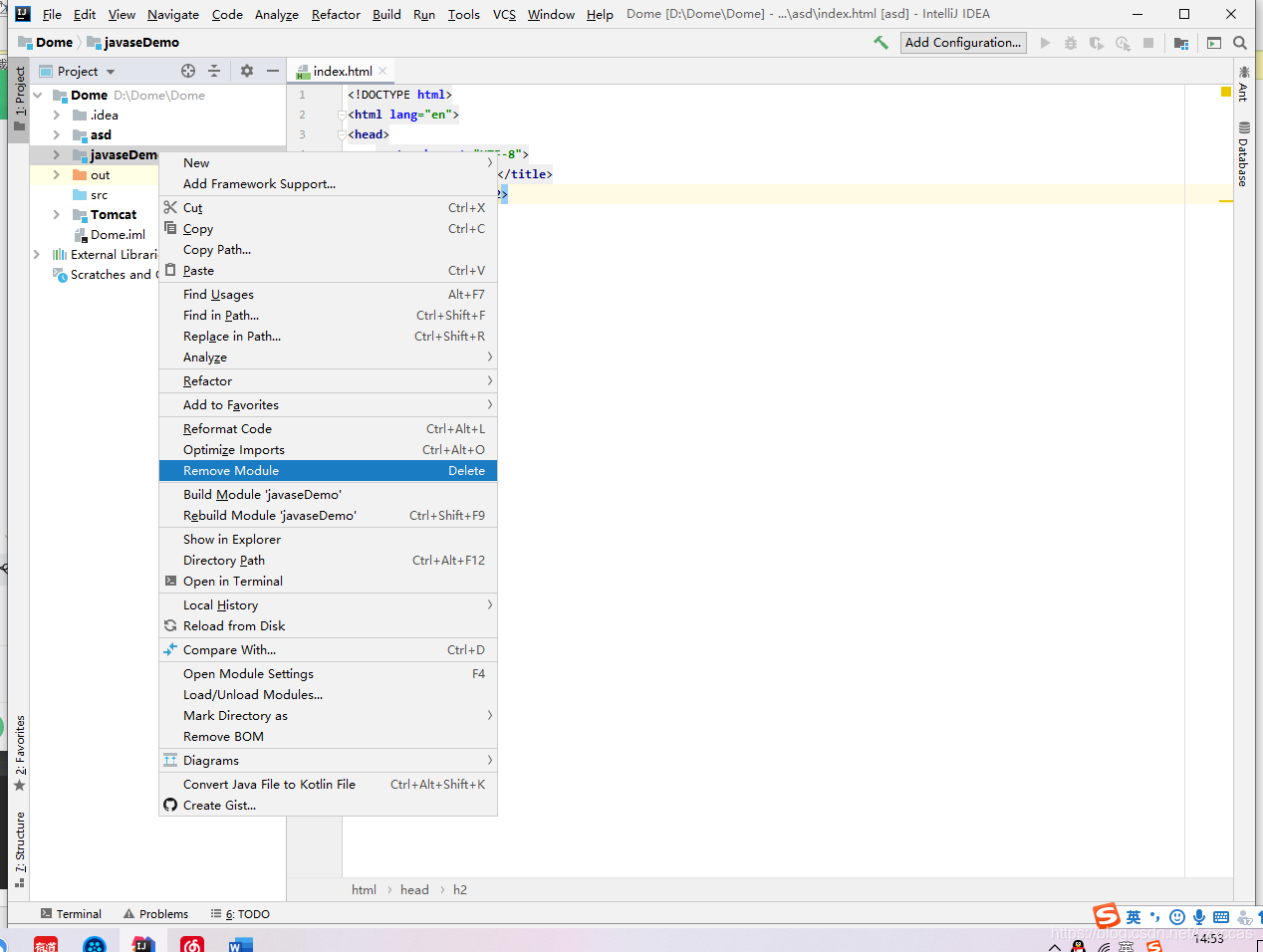
Task: Expand the External Libraries node arrow
Action: (38, 255)
